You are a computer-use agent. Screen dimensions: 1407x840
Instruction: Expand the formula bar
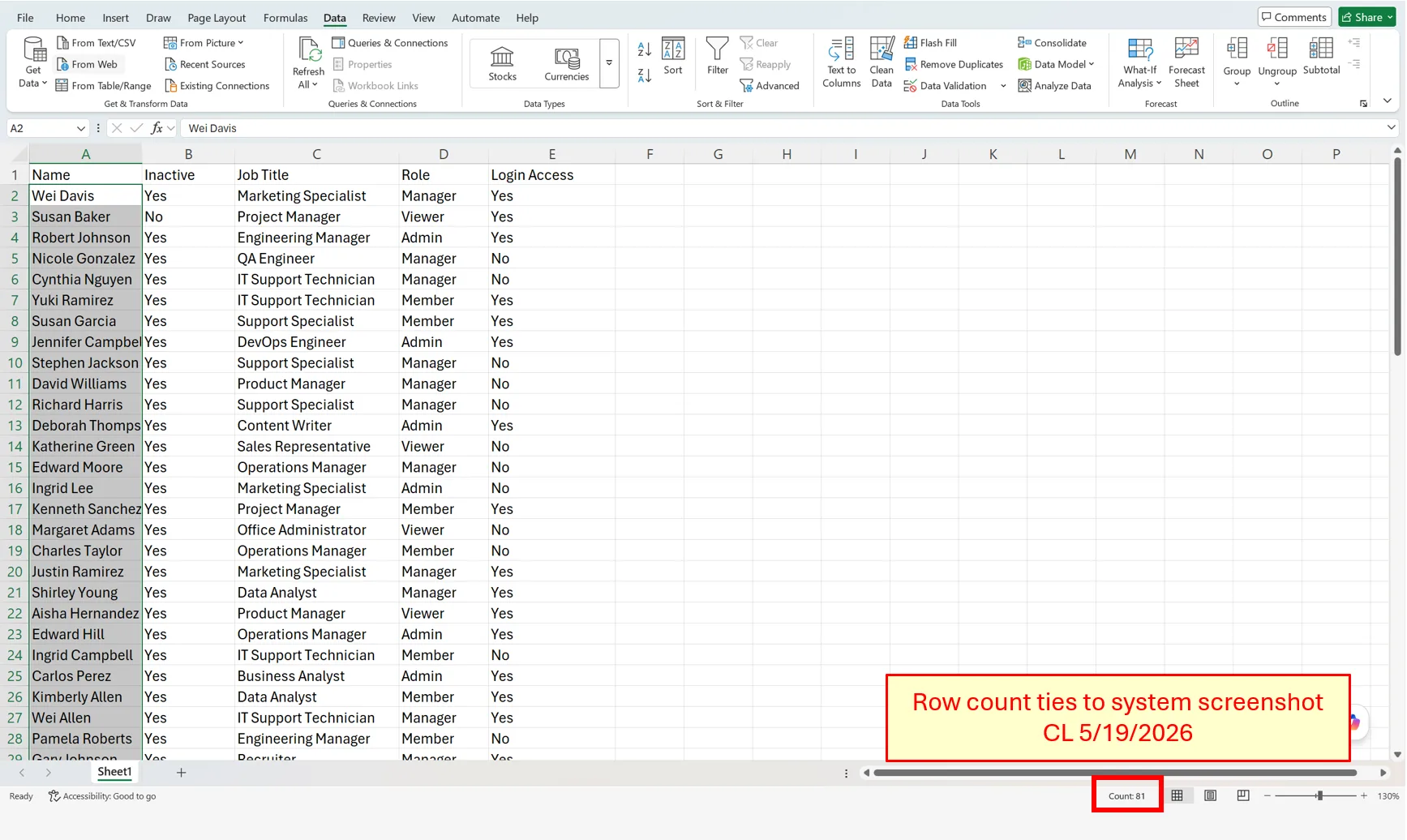(x=1392, y=127)
